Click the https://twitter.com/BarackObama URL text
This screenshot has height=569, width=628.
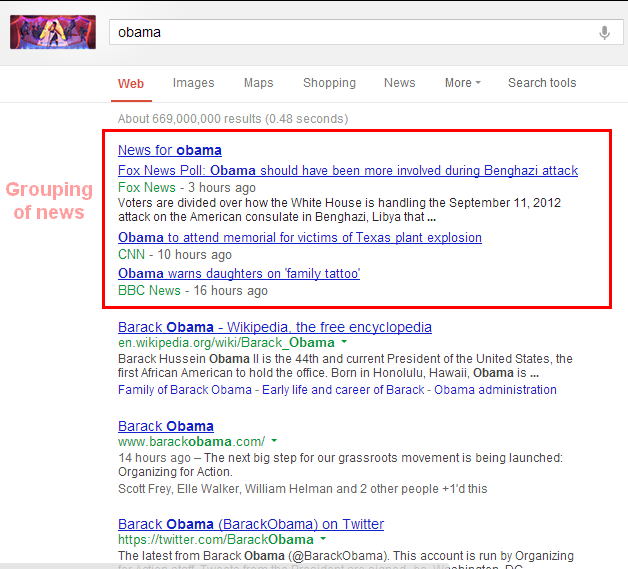(215, 540)
